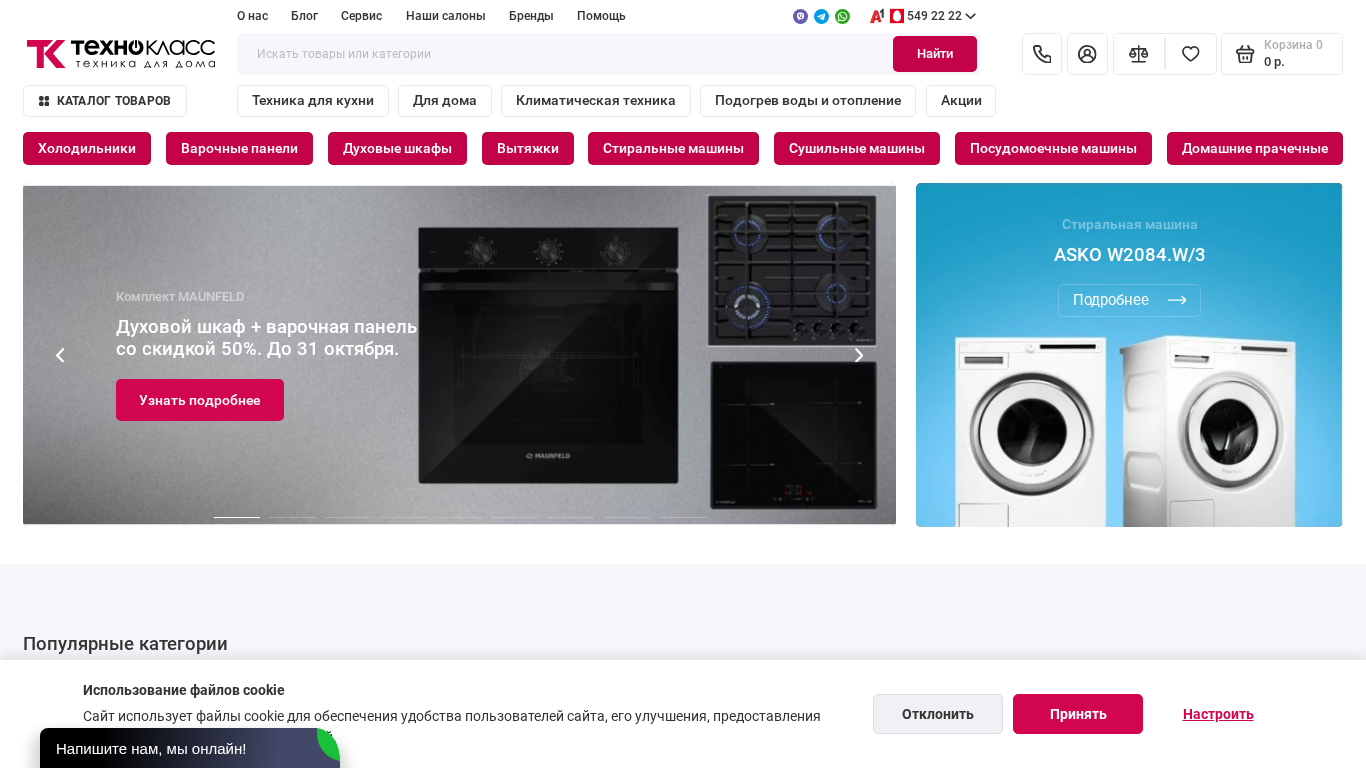Open the user account profile icon
1366x768 pixels.
1087,54
